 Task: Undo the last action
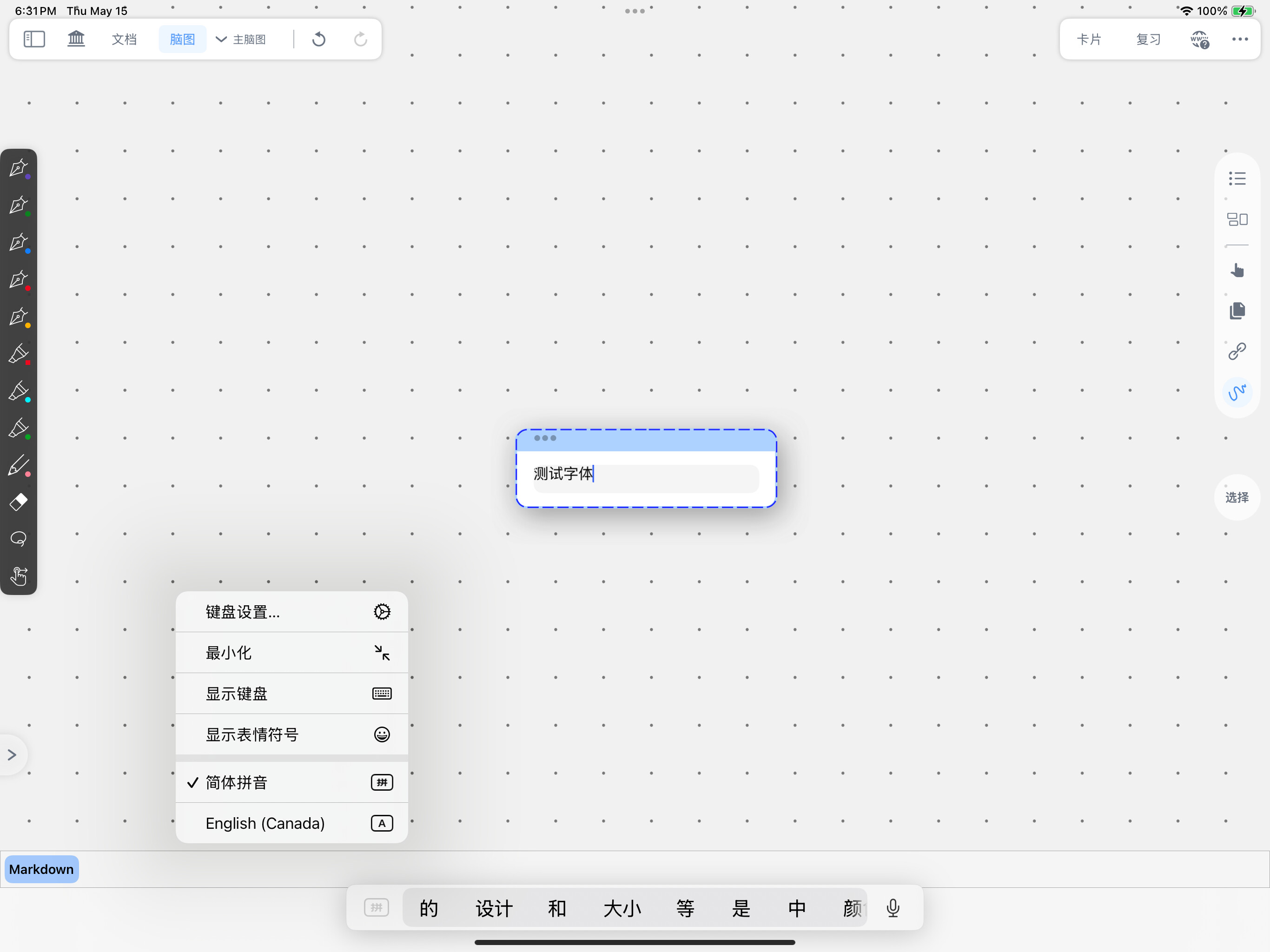coord(318,39)
